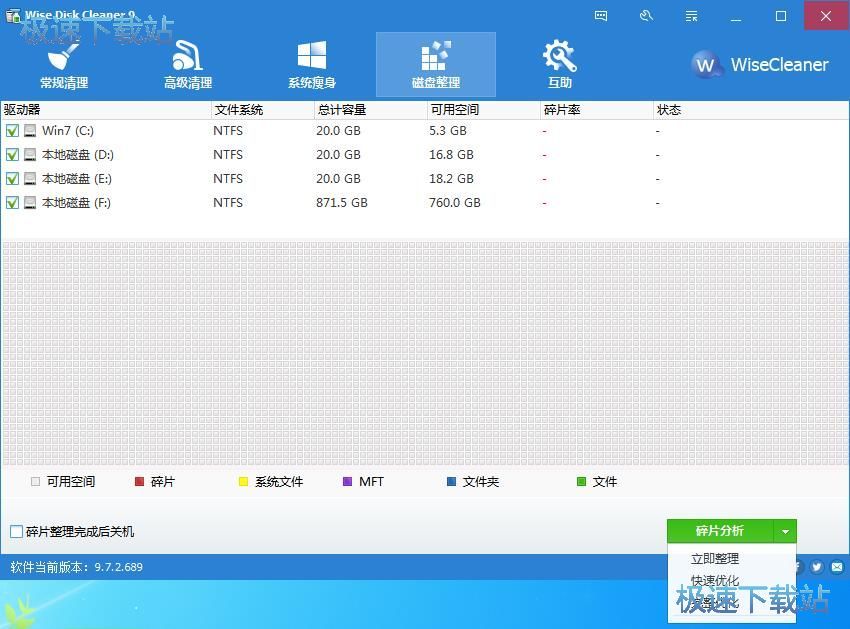Uncheck the 本地磁盘 (E:) drive checkbox
This screenshot has width=850, height=629.
12,178
